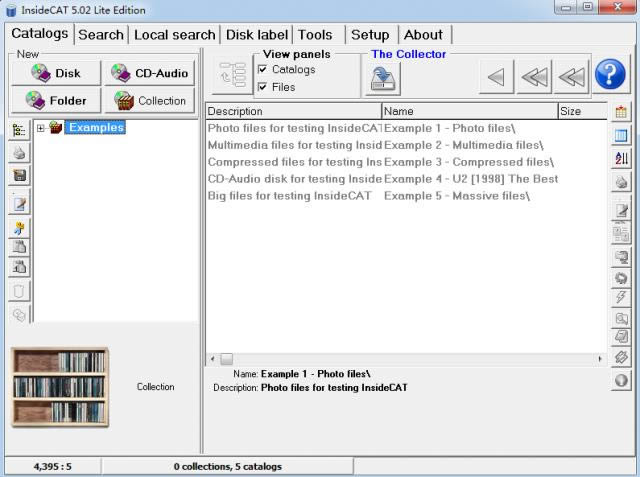Click The Collector drive icon
Viewport: 640px width, 477px height.
click(x=383, y=78)
